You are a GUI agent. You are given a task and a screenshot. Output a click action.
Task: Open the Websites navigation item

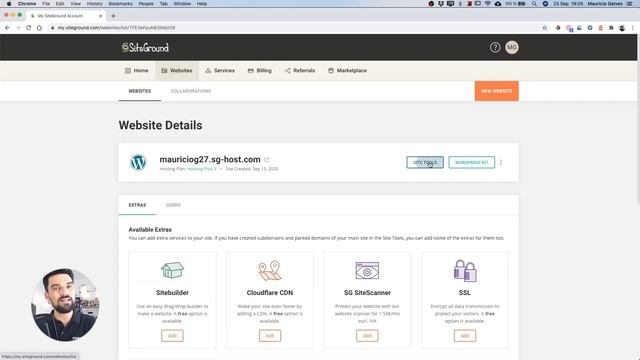pos(177,71)
